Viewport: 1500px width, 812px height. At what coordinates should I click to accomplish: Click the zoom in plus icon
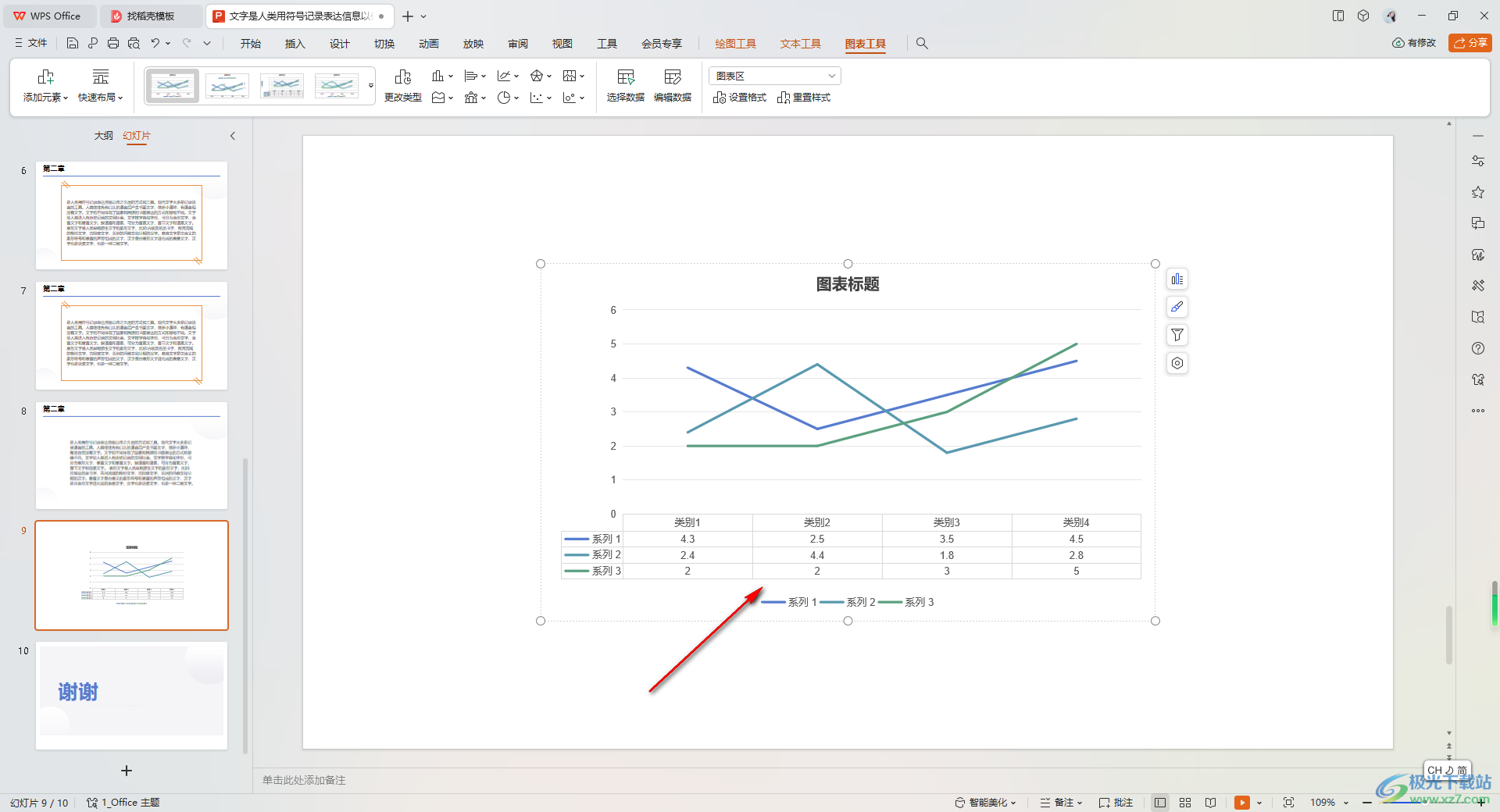(1481, 803)
